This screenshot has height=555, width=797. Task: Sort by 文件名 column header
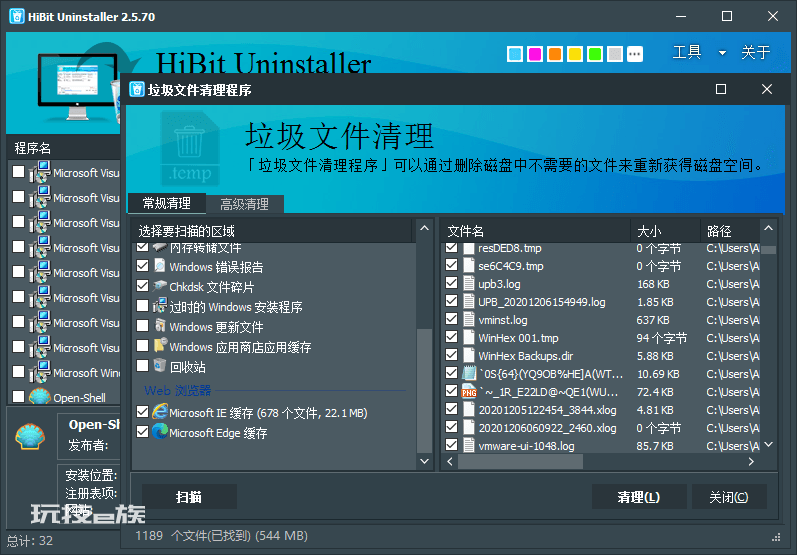535,231
